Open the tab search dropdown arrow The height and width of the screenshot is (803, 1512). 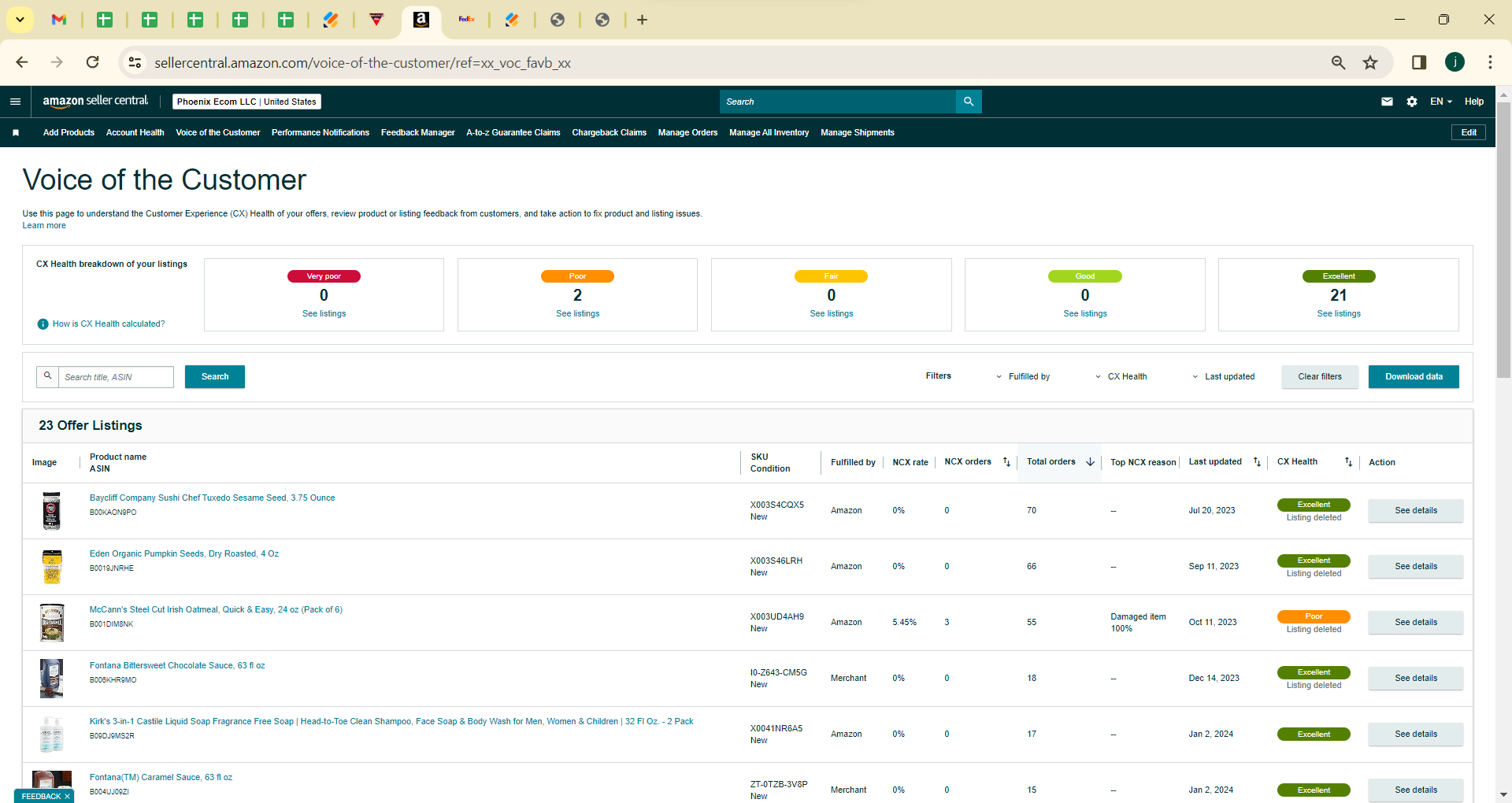pos(20,20)
